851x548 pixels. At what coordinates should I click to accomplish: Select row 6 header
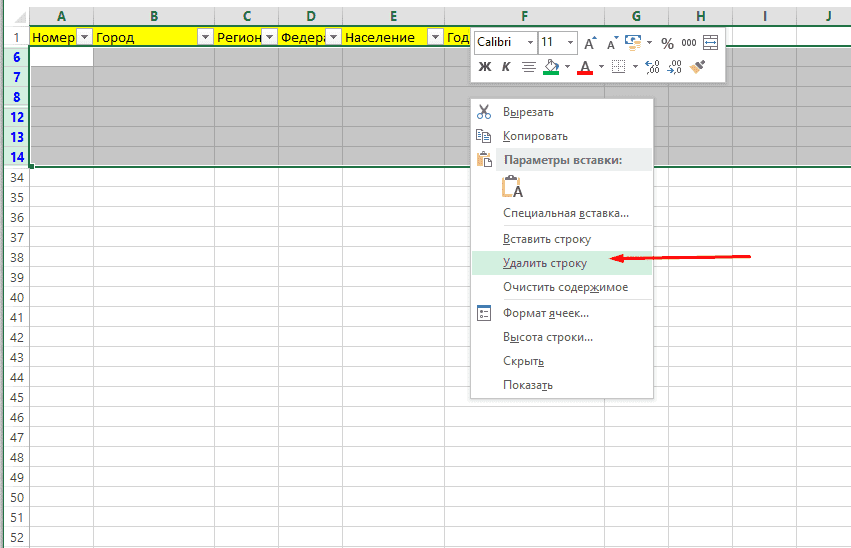point(17,57)
